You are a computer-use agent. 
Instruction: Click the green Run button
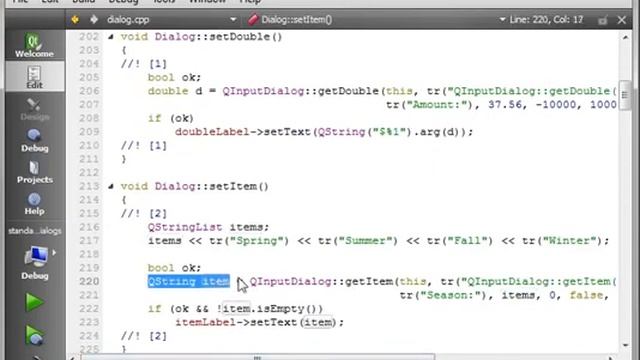[34, 302]
